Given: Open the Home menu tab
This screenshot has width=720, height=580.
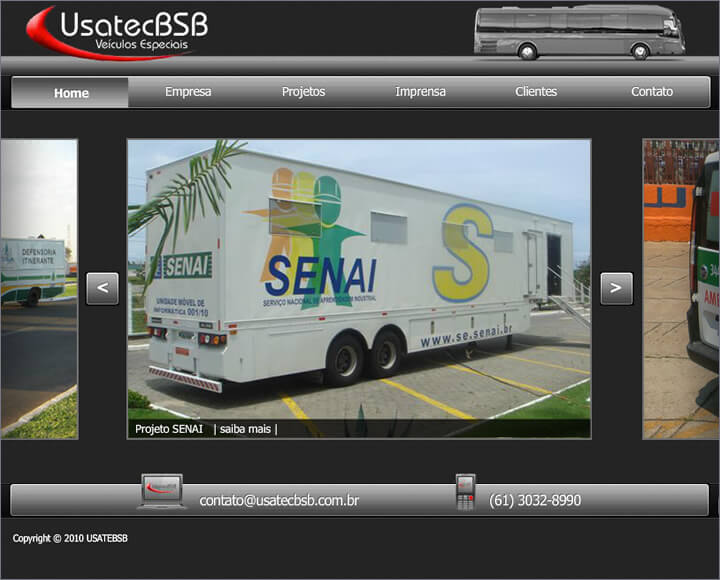Looking at the screenshot, I should point(71,93).
